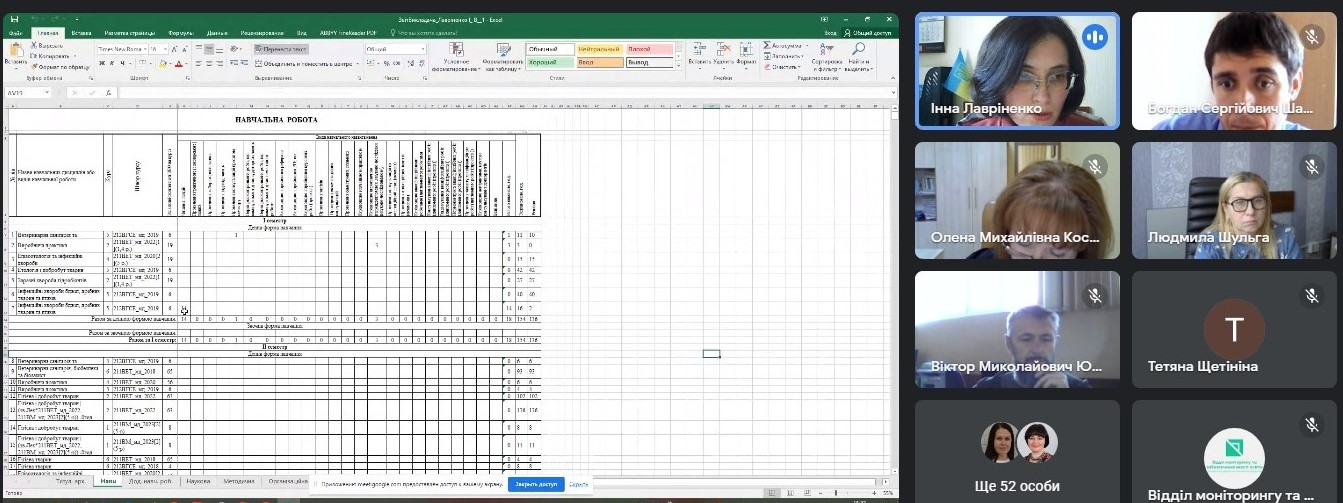The image size is (1343, 503).
Task: Toggle align text right
Action: [219, 63]
